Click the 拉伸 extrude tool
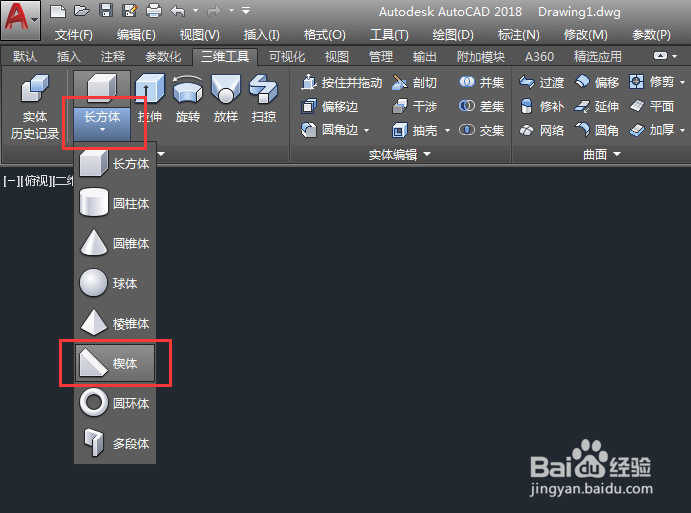This screenshot has width=691, height=513. (x=150, y=98)
